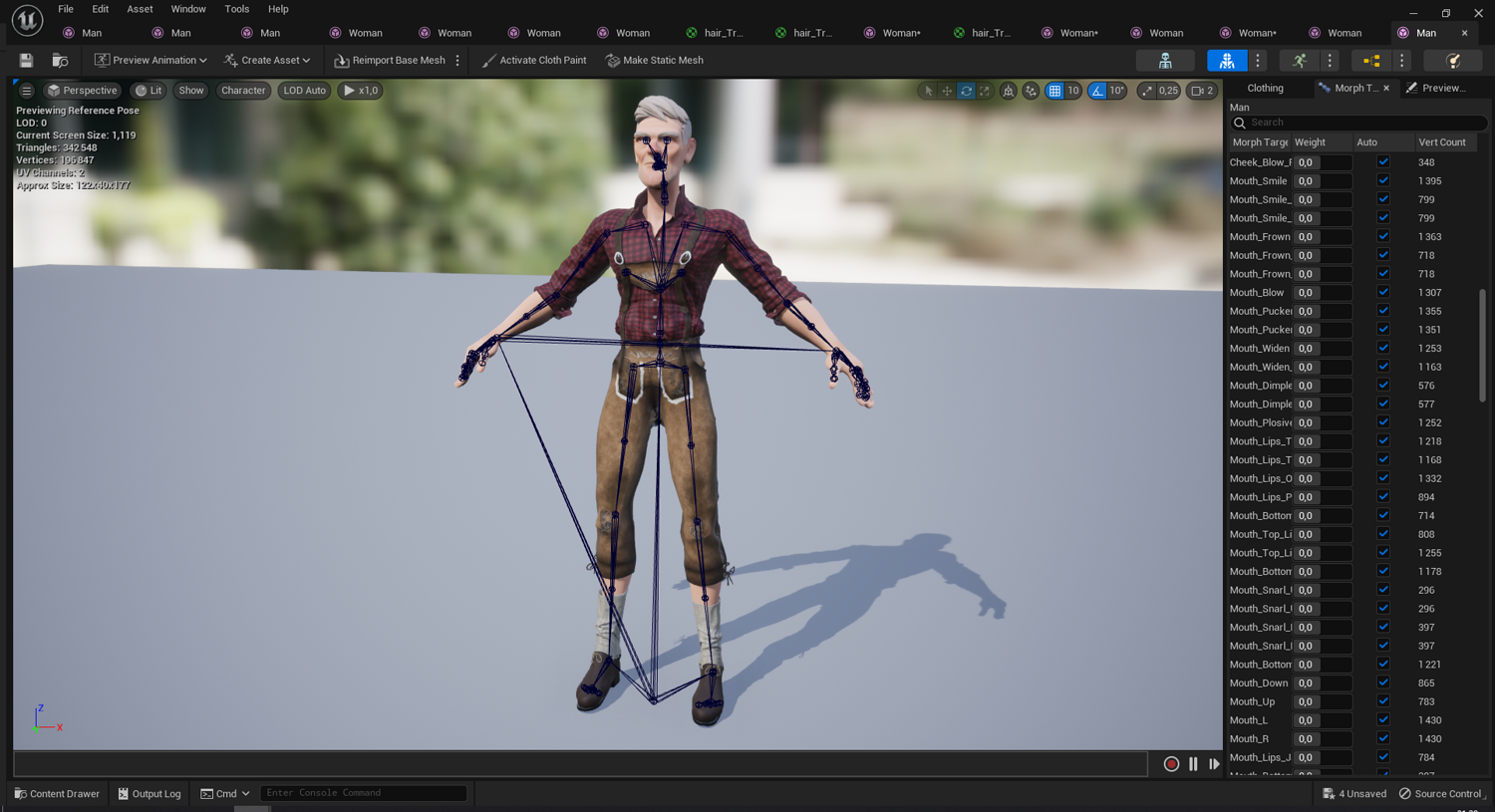Open the x1,0 playback speed dropdown

pos(361,91)
